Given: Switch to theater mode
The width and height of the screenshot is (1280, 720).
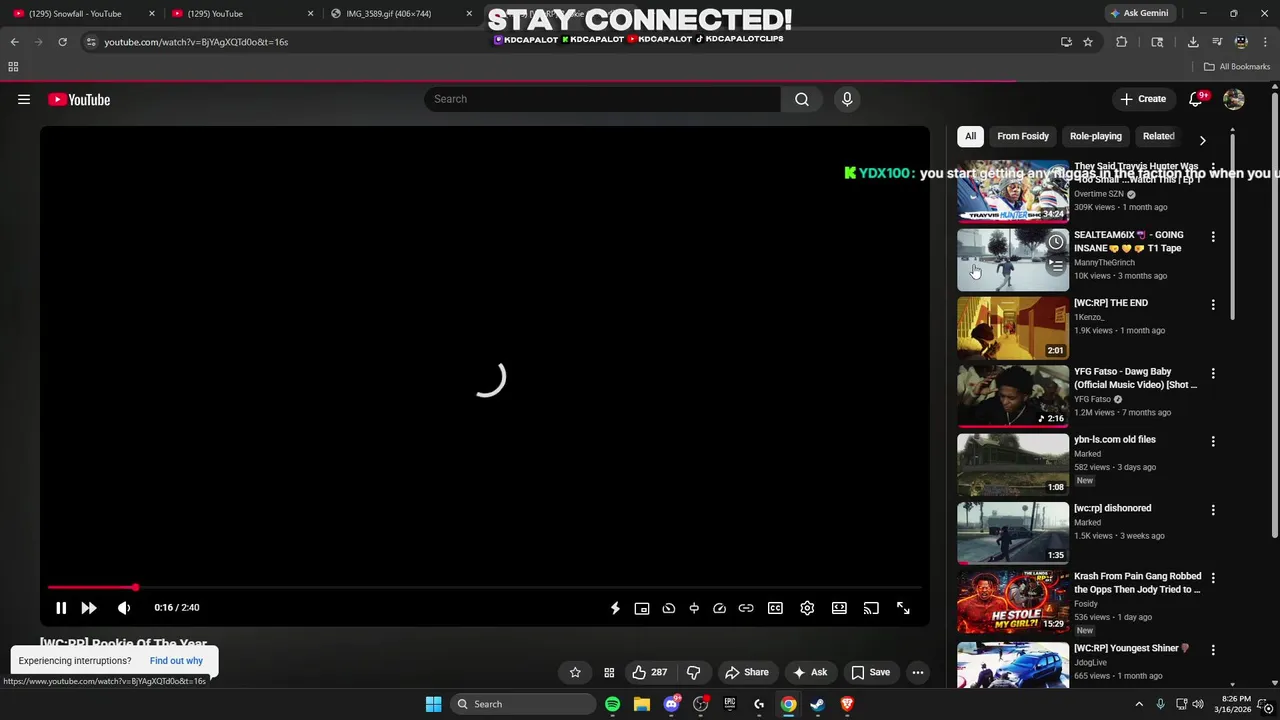Looking at the screenshot, I should [x=839, y=608].
